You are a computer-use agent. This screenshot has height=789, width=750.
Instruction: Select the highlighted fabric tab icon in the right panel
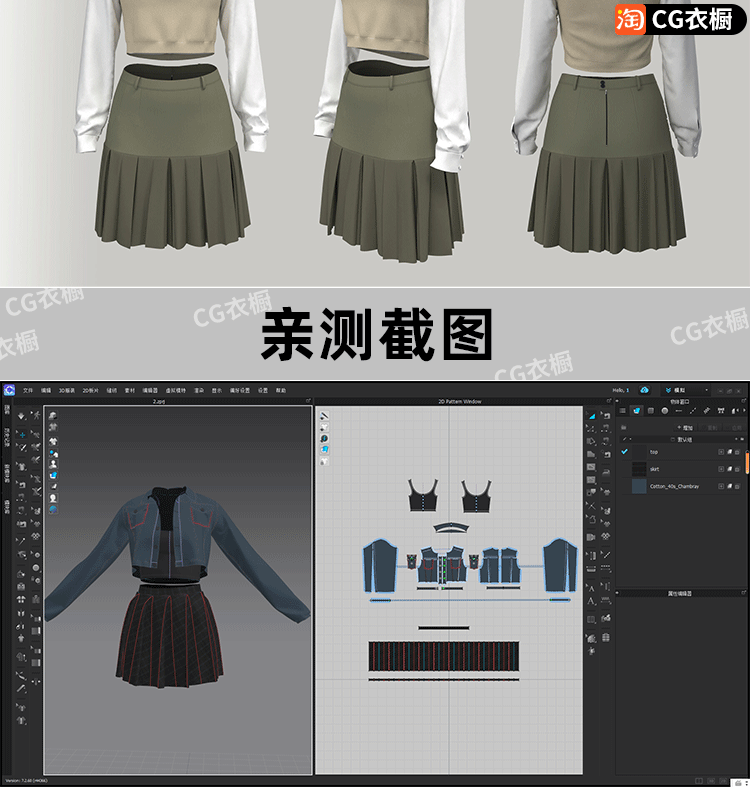click(636, 410)
